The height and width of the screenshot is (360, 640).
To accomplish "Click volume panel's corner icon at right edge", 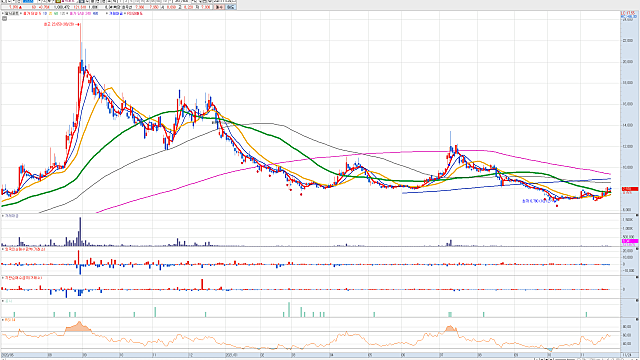I will click(x=637, y=216).
